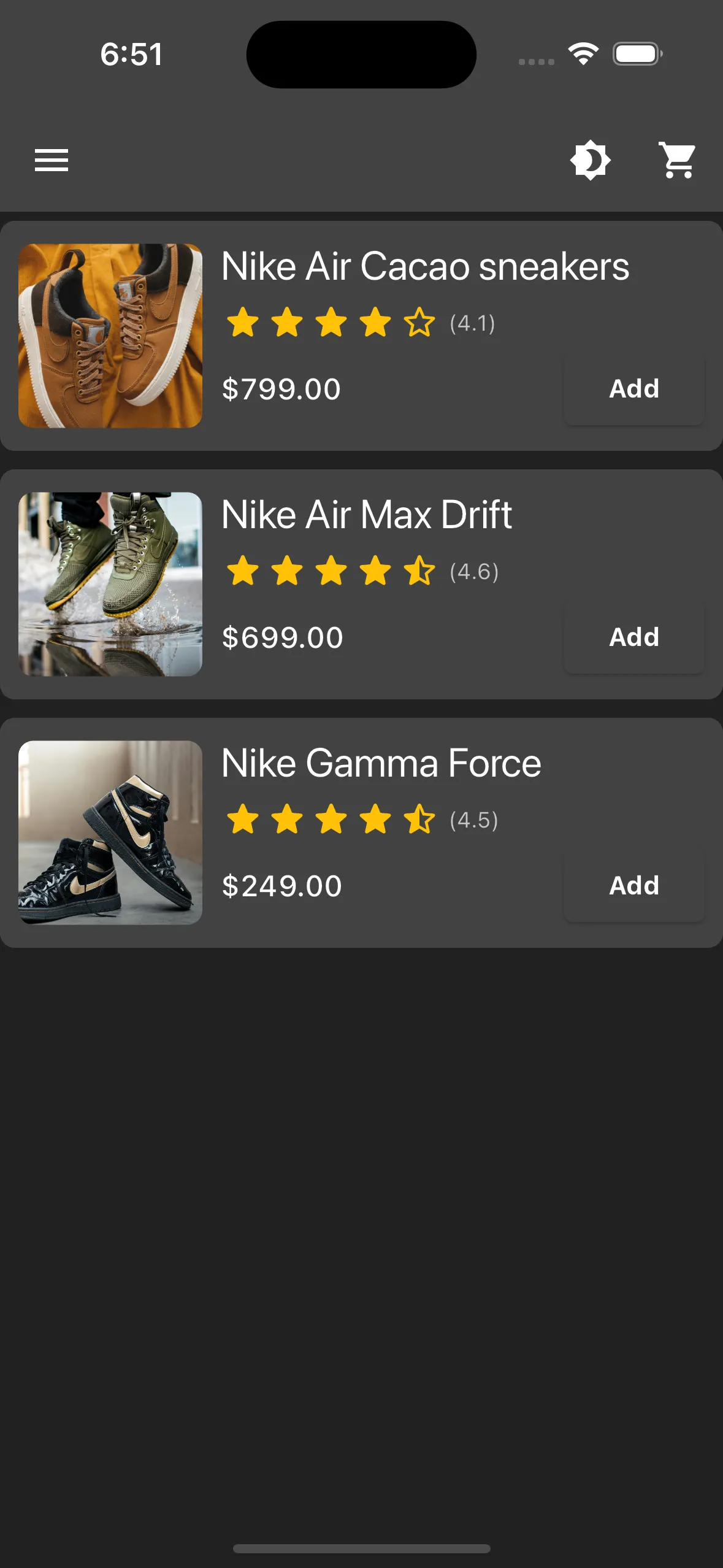Toggle the dark/light theme brightness icon
The image size is (723, 1568).
[x=590, y=160]
